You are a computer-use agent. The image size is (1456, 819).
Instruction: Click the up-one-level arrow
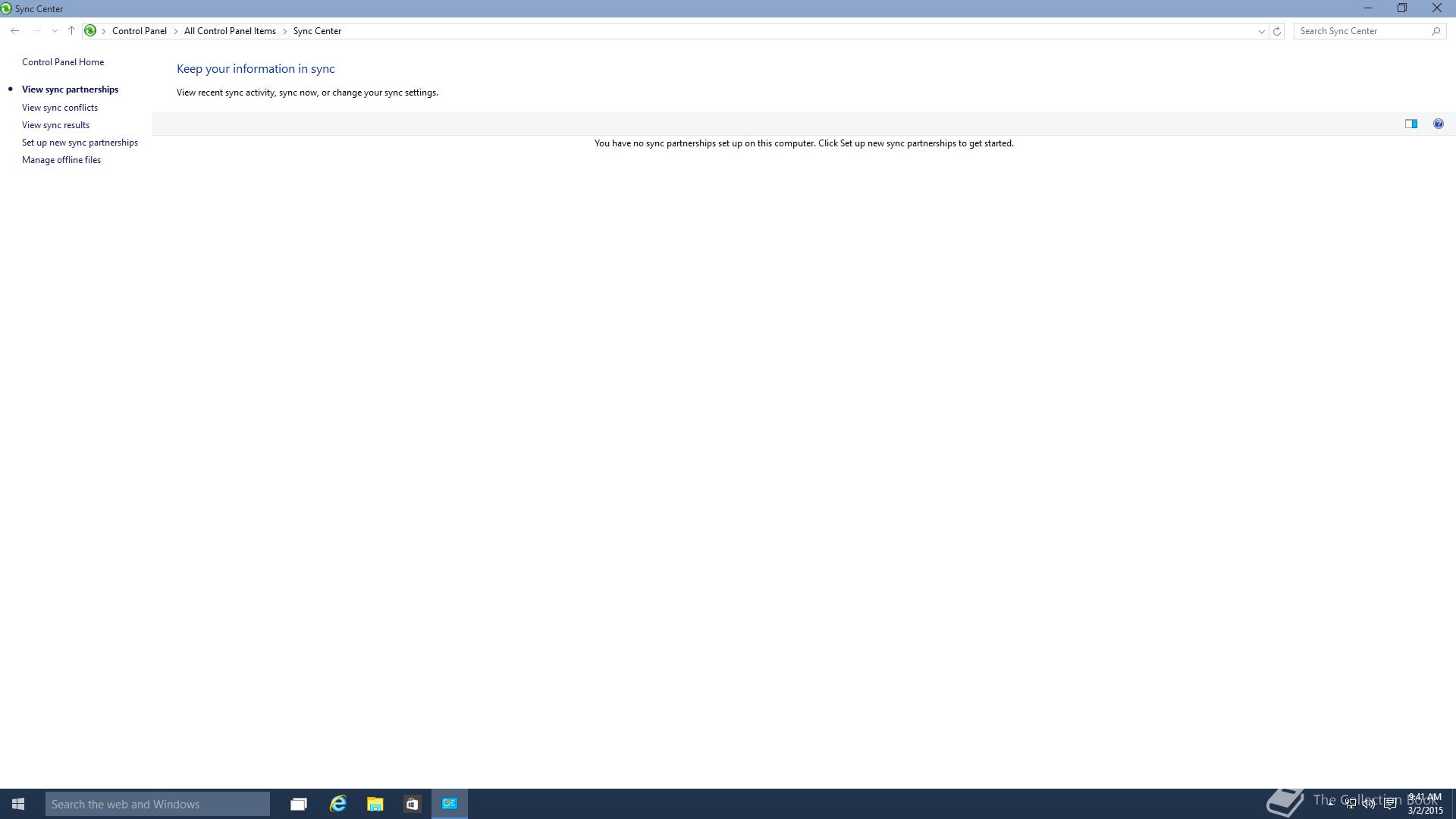[x=71, y=31]
